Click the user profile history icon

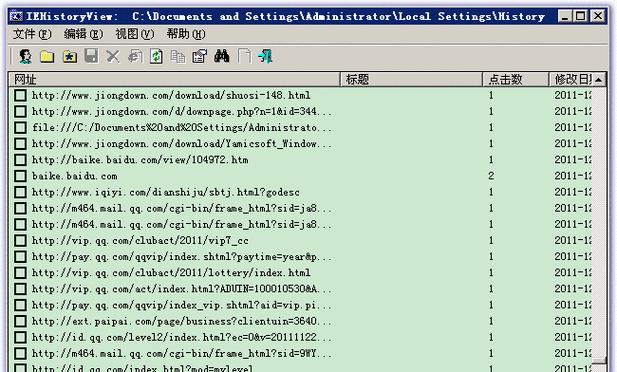[26, 57]
